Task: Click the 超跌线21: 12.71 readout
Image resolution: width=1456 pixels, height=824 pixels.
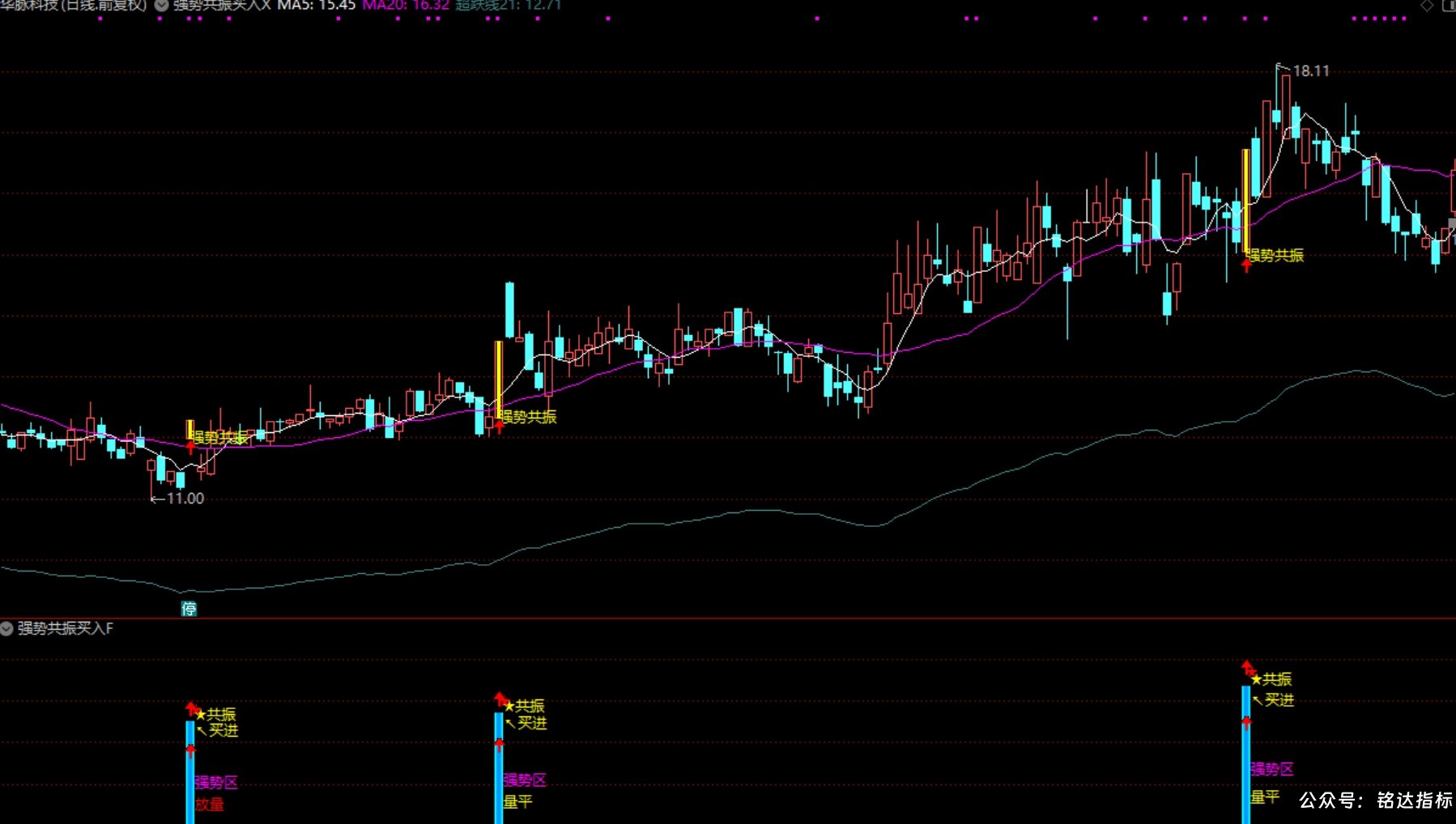Action: (509, 5)
